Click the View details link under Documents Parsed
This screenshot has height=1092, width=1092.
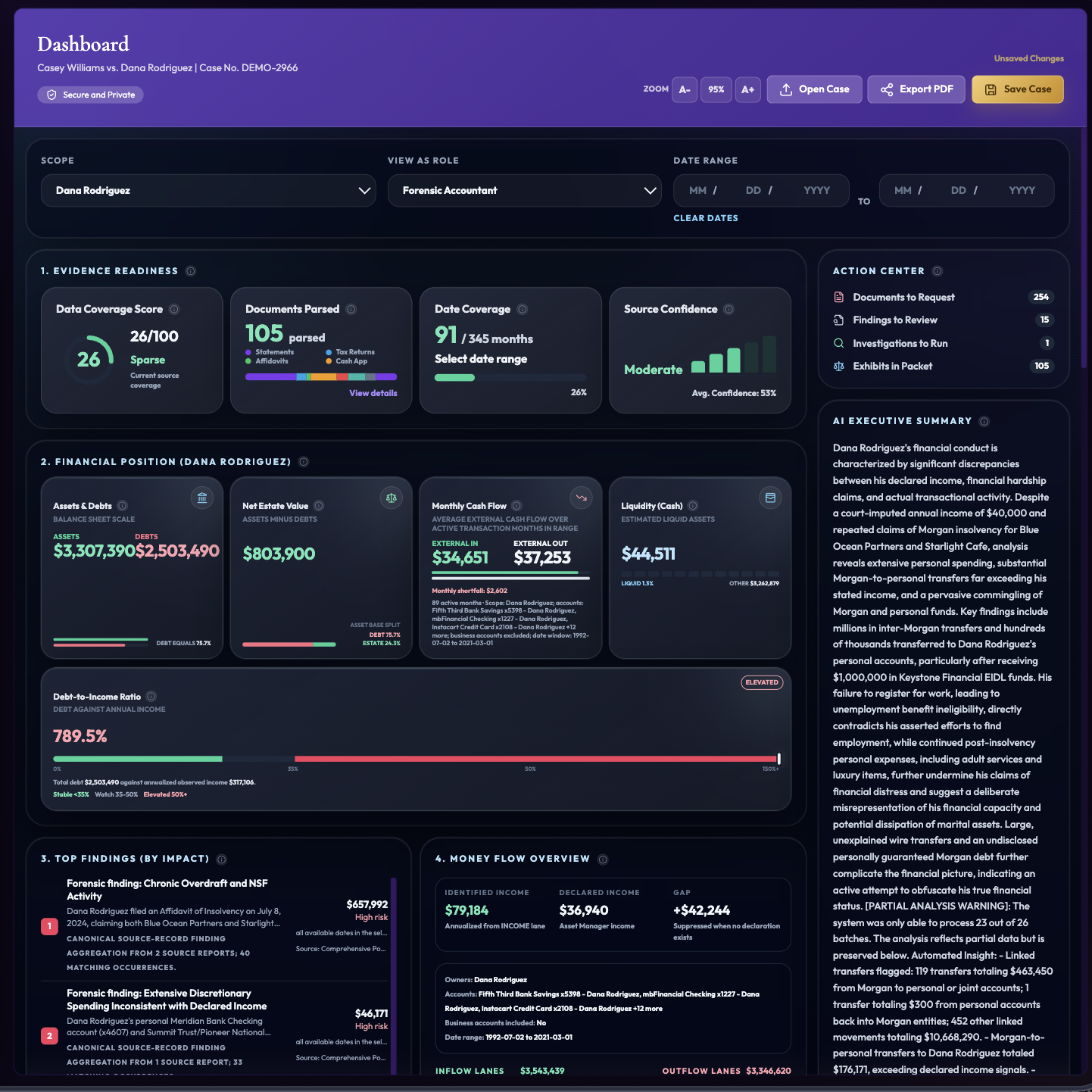373,393
